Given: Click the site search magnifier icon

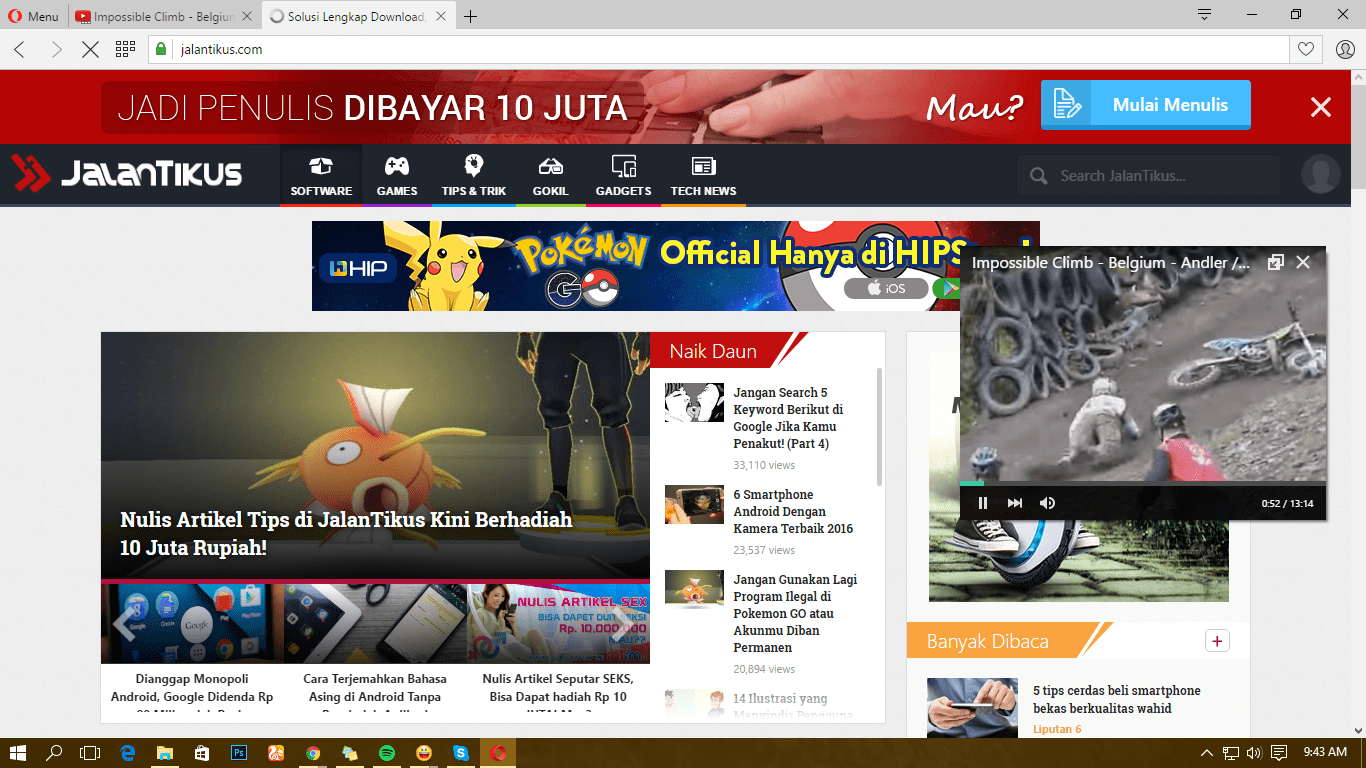Looking at the screenshot, I should [x=1038, y=176].
